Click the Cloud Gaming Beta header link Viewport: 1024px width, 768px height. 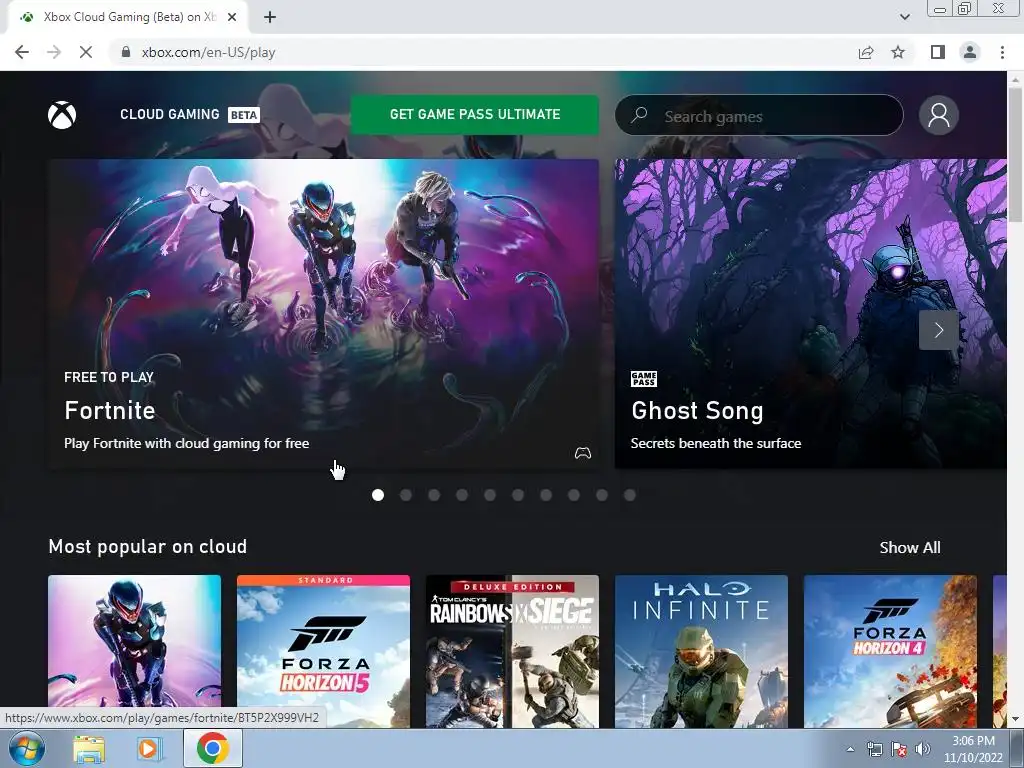tap(189, 114)
